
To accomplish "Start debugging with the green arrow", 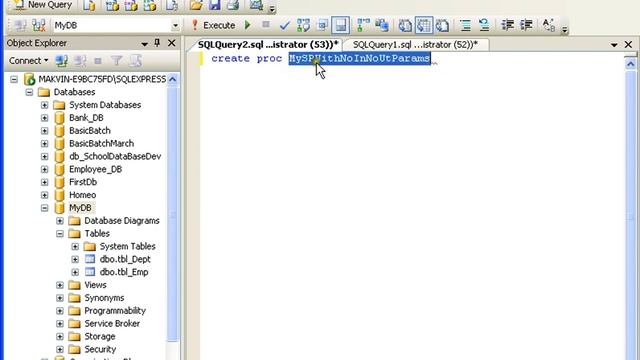I will pos(247,25).
